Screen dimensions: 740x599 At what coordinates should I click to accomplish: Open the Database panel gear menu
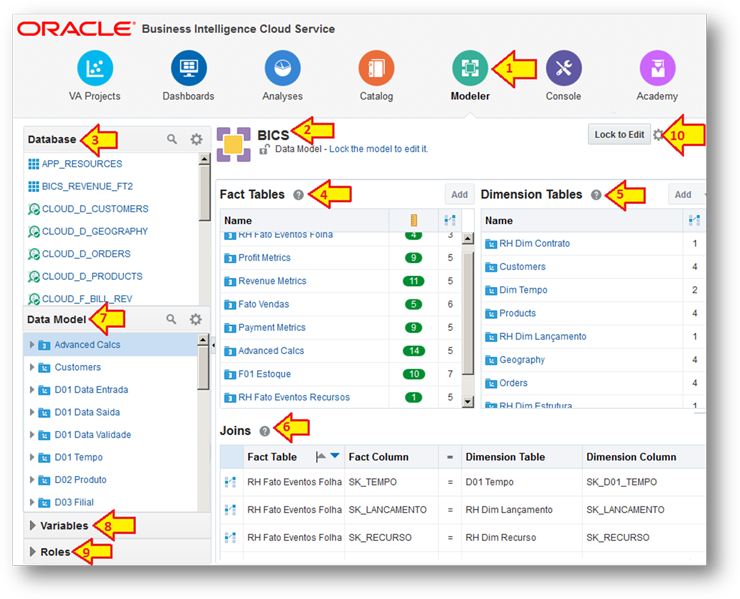196,139
